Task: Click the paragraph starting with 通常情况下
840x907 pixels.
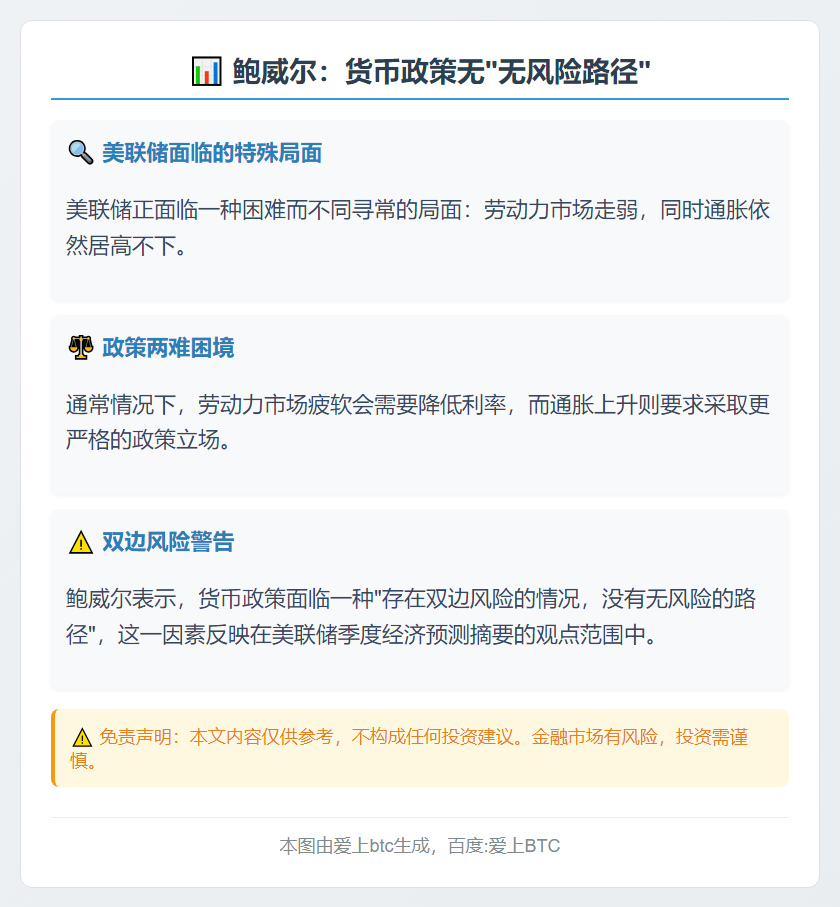Action: pyautogui.click(x=418, y=422)
